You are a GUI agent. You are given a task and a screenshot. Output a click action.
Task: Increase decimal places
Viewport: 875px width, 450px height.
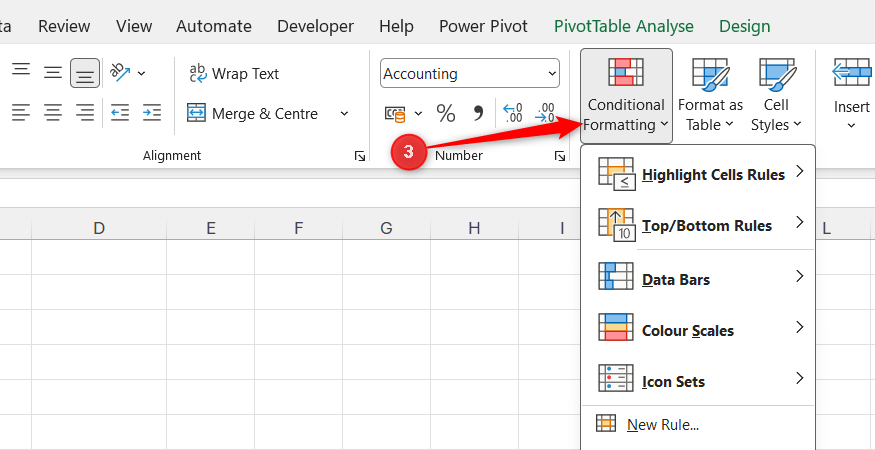512,113
